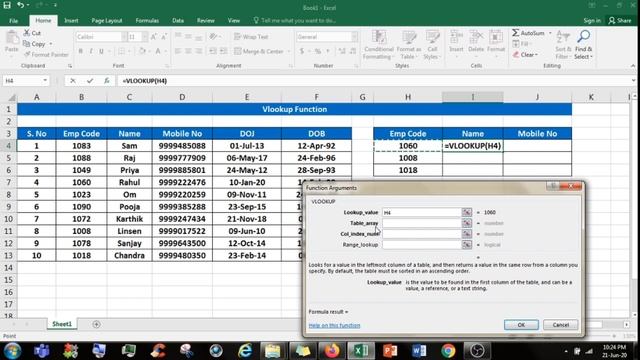
Task: Open Chrome from the taskbar
Action: pos(448,351)
